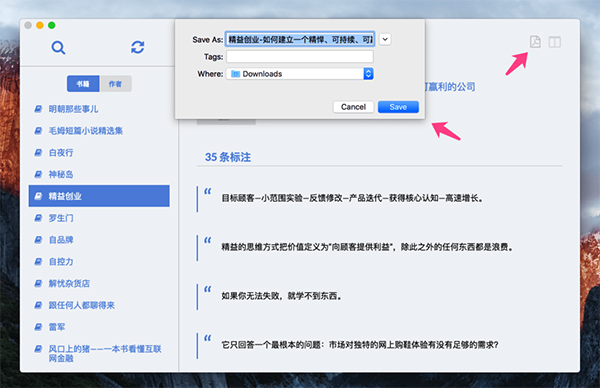Click the Save As filename field

coord(300,39)
